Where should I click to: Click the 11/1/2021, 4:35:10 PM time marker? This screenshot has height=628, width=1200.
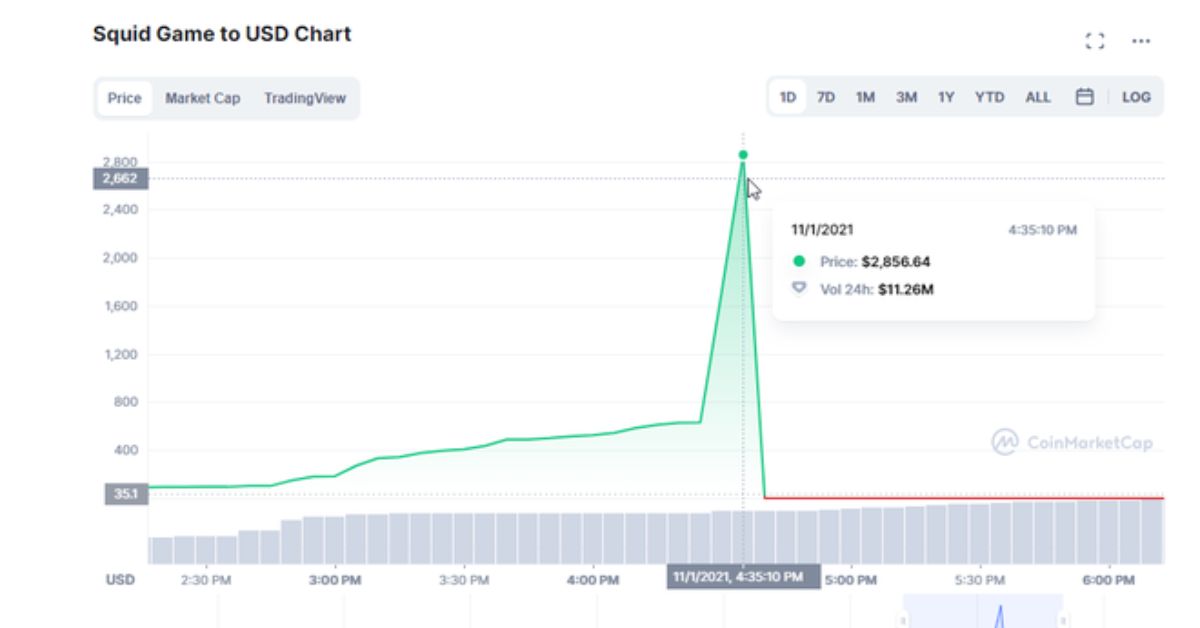(x=744, y=577)
